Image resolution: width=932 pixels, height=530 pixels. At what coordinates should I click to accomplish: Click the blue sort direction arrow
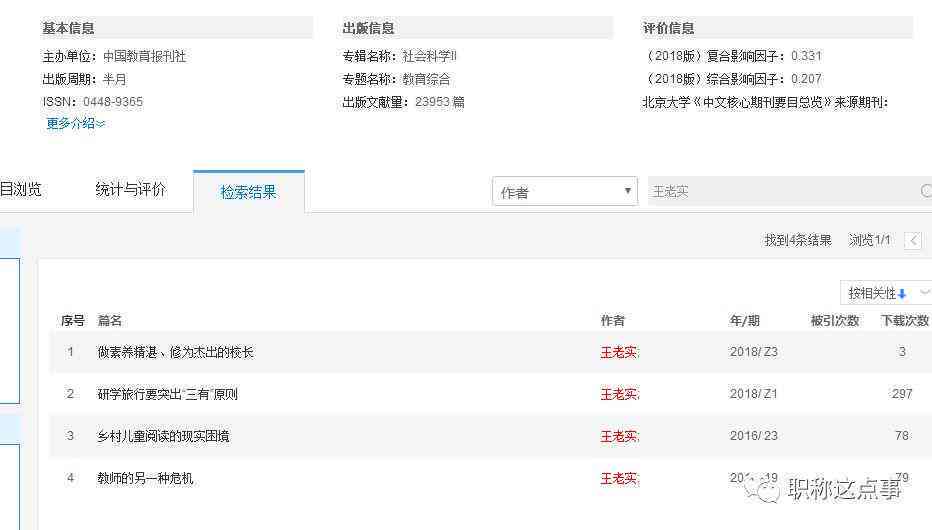click(902, 294)
